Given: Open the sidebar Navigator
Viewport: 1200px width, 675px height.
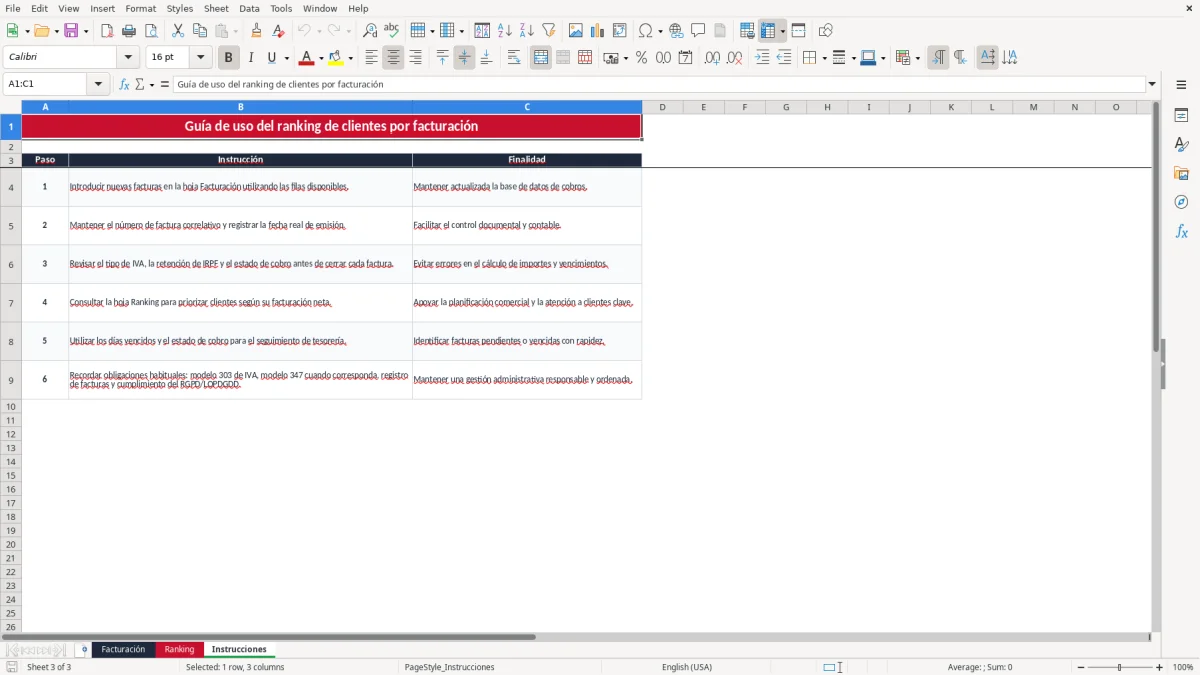Looking at the screenshot, I should (1181, 202).
